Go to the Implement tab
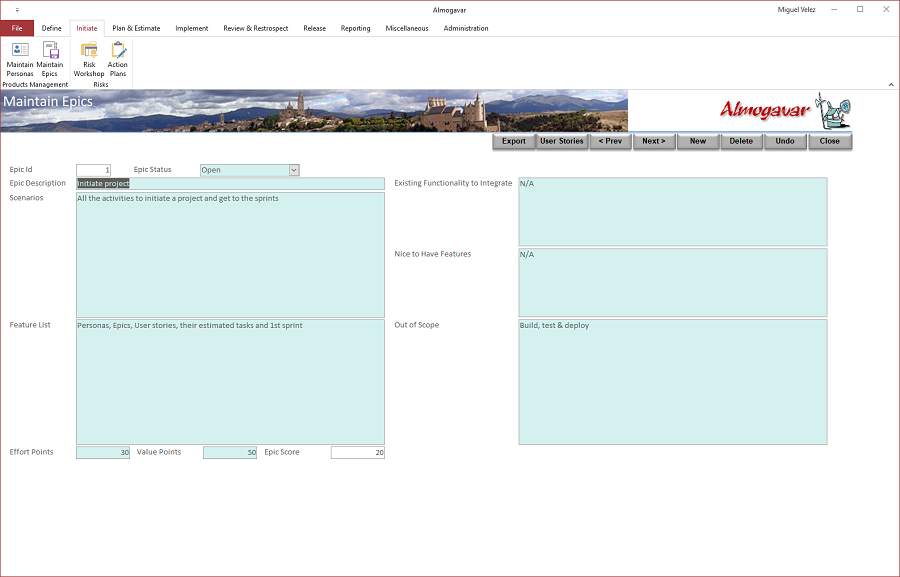Screen dimensions: 900x577 point(192,28)
